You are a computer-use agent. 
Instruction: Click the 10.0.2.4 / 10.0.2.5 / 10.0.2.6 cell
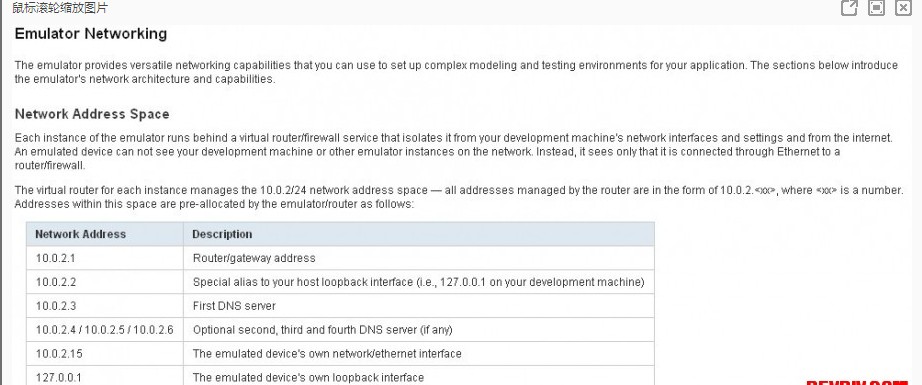click(105, 330)
